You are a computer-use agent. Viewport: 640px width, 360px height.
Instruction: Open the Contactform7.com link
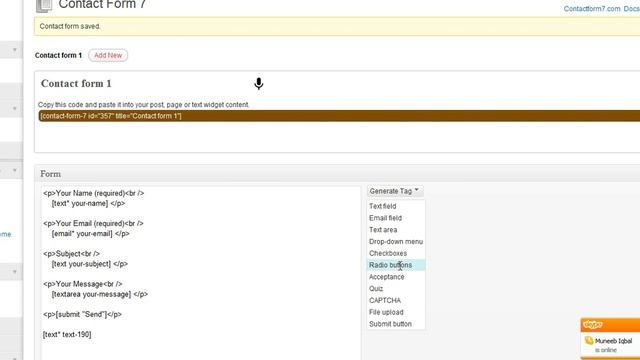click(x=591, y=9)
